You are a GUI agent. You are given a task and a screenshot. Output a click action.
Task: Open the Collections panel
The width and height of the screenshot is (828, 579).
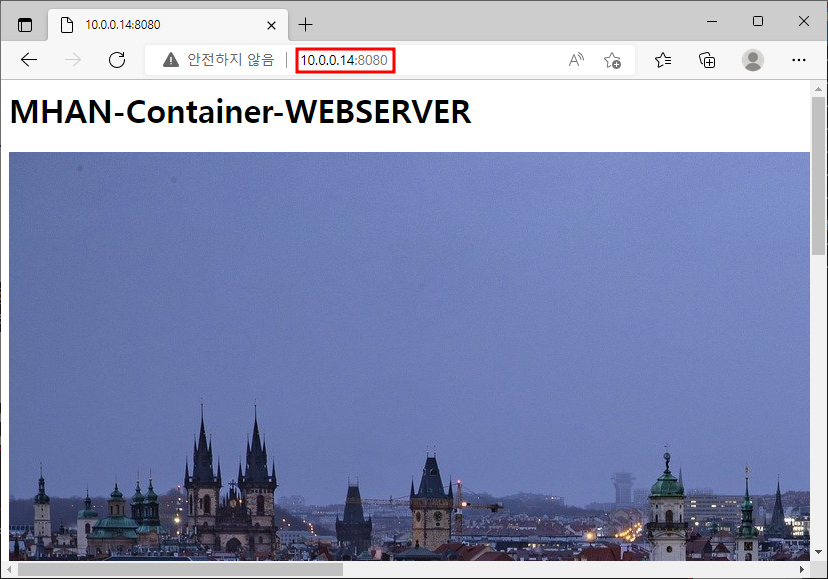coord(707,60)
